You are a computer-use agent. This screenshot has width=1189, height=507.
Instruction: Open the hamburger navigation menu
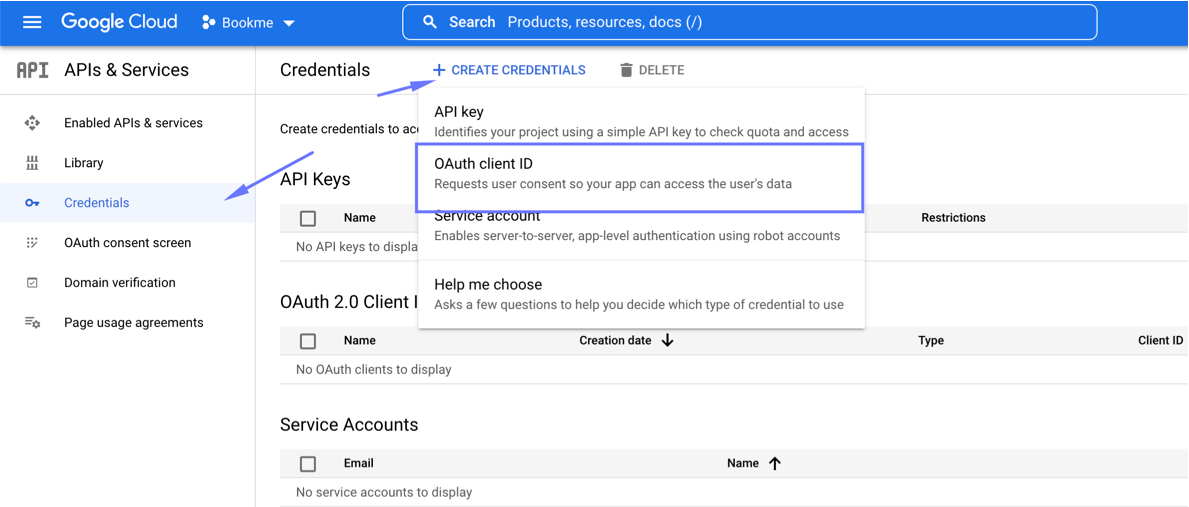(32, 22)
